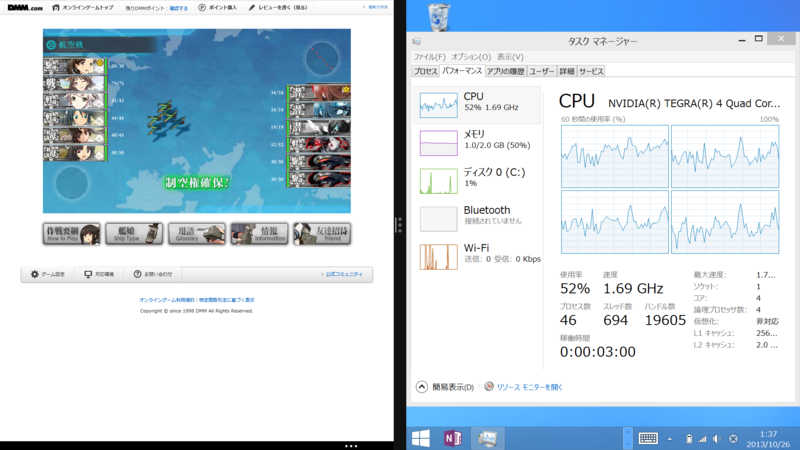Click the second CPU core graph
The image size is (800, 450).
point(725,157)
